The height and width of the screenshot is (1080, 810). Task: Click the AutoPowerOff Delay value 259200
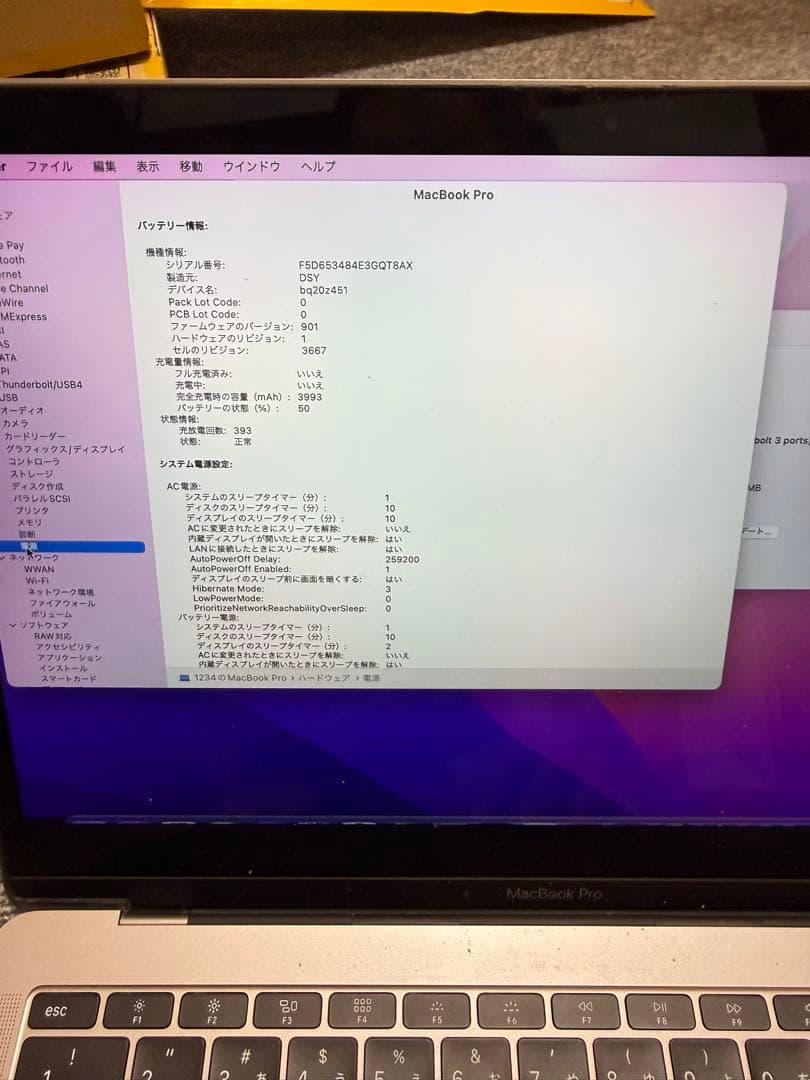[402, 559]
